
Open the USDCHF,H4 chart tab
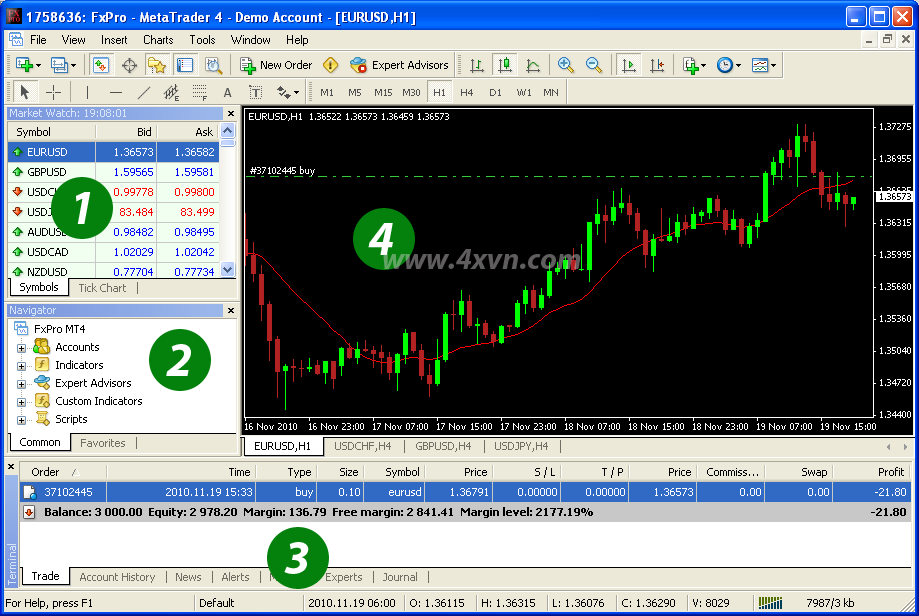tap(362, 446)
